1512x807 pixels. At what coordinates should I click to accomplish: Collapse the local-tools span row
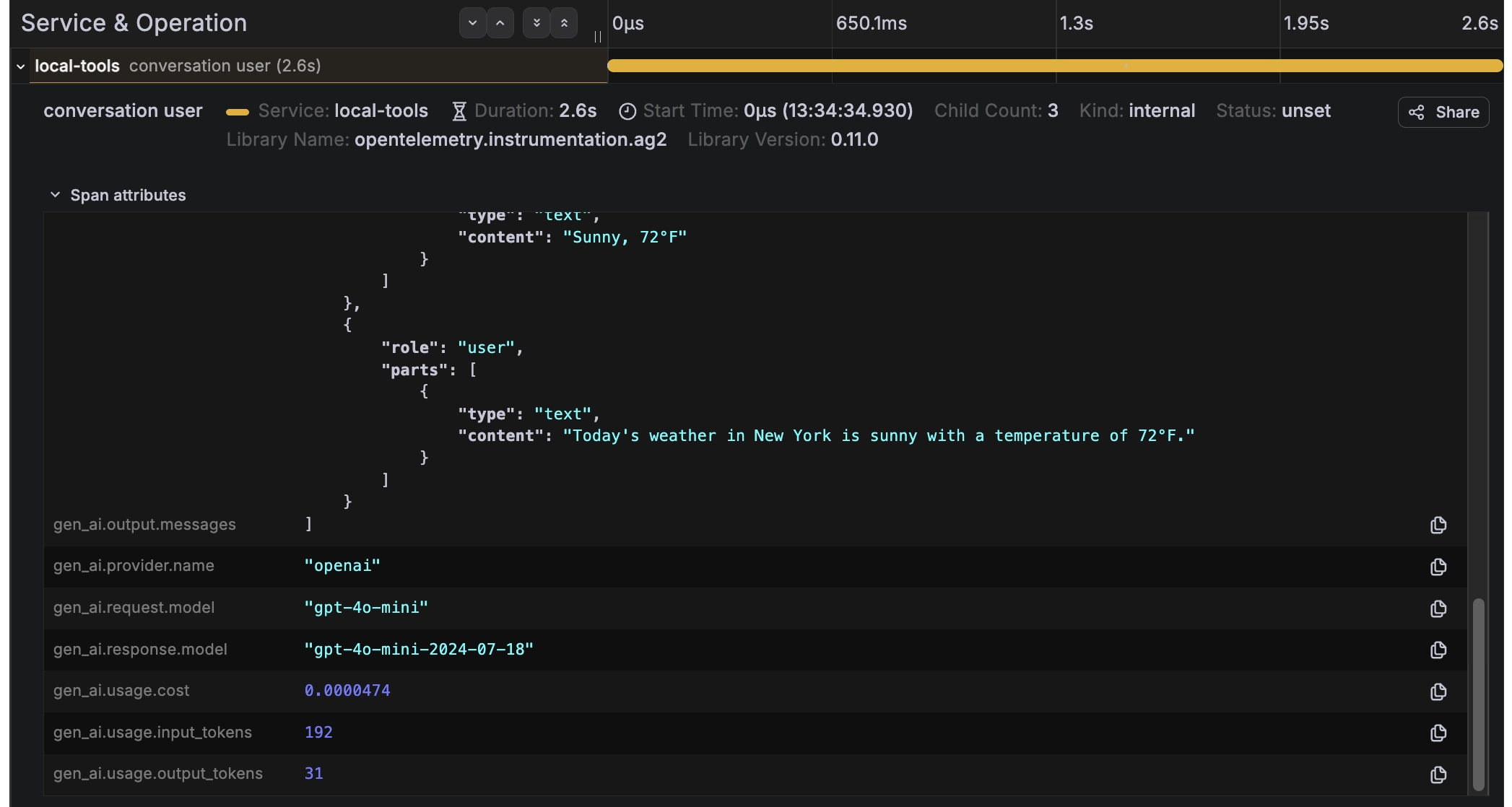21,66
